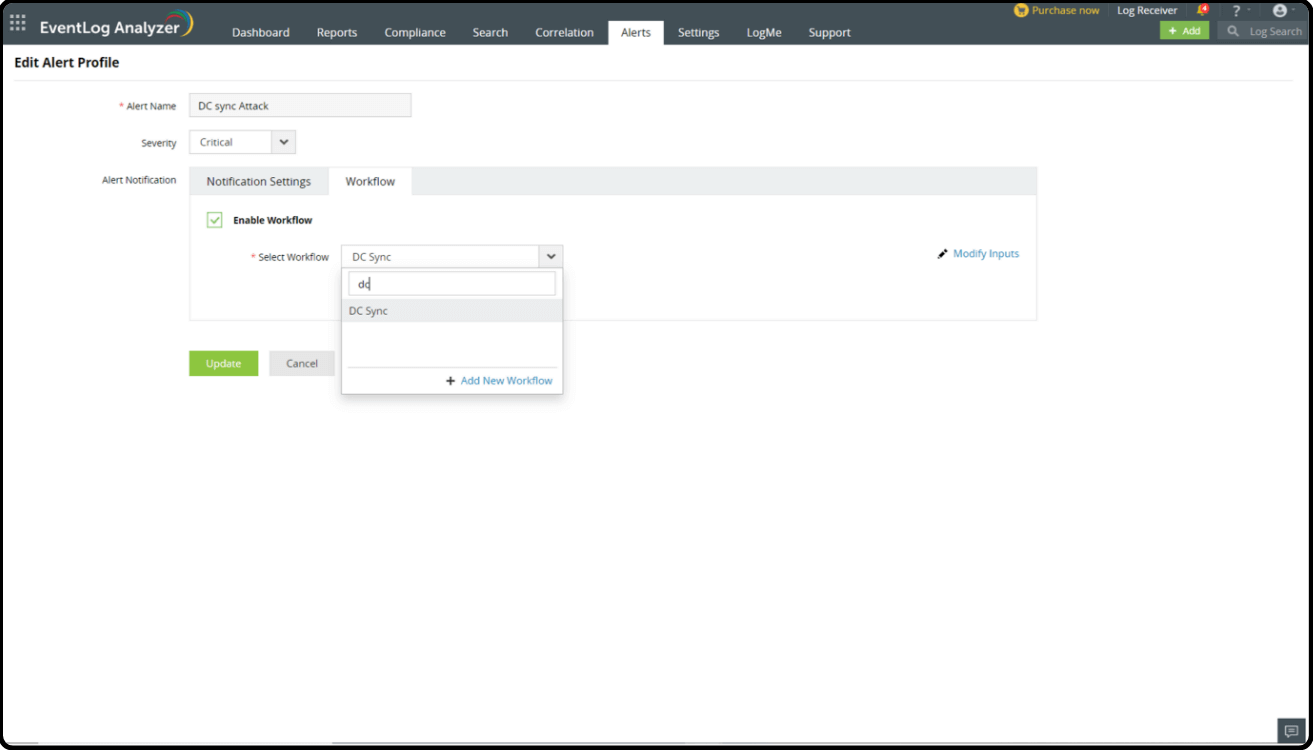The width and height of the screenshot is (1313, 750).
Task: Click the plus icon beside Add New Workflow
Action: [451, 381]
